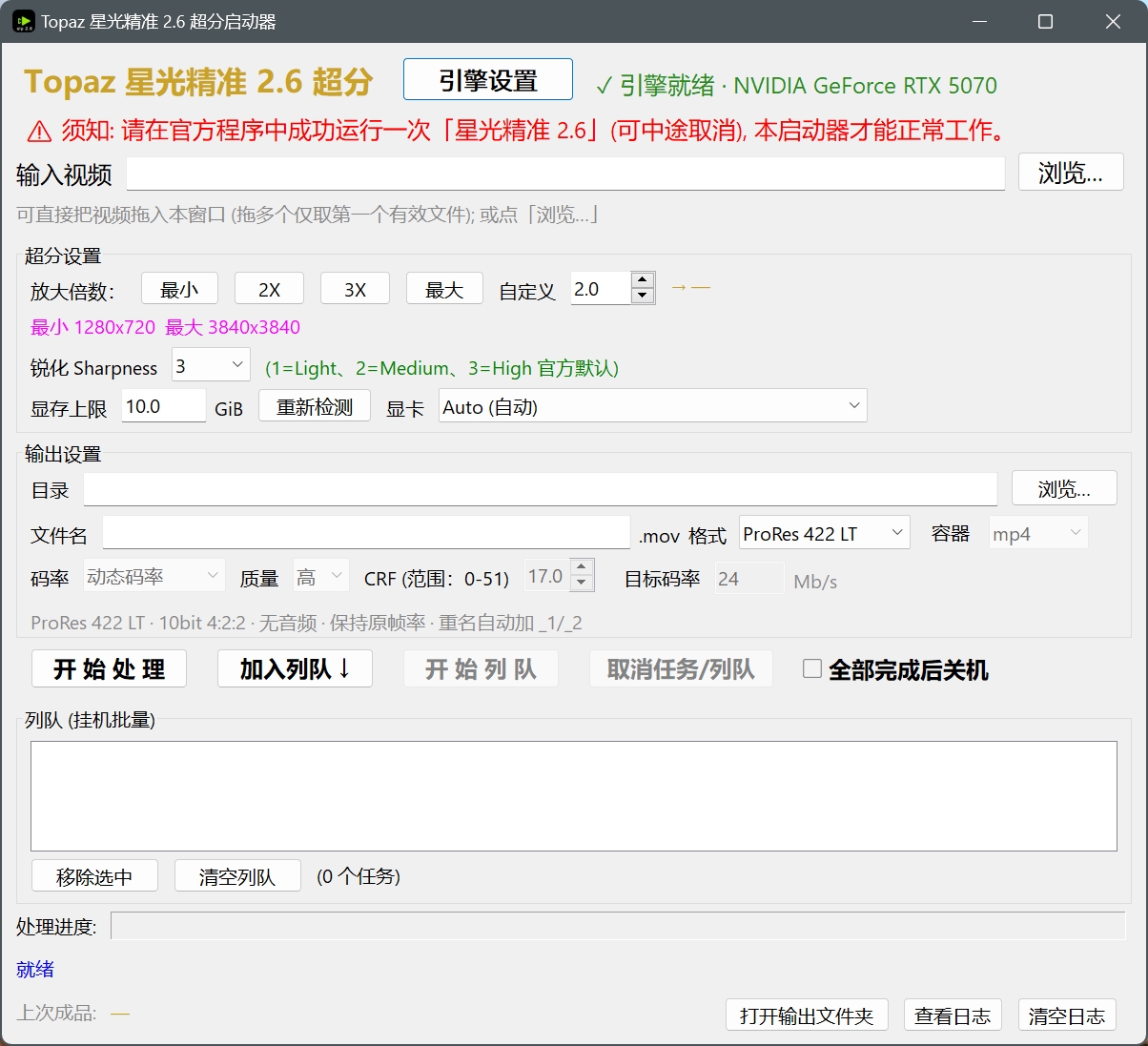Click the 显存上限 GiB input field
1148x1046 pixels.
[165, 406]
